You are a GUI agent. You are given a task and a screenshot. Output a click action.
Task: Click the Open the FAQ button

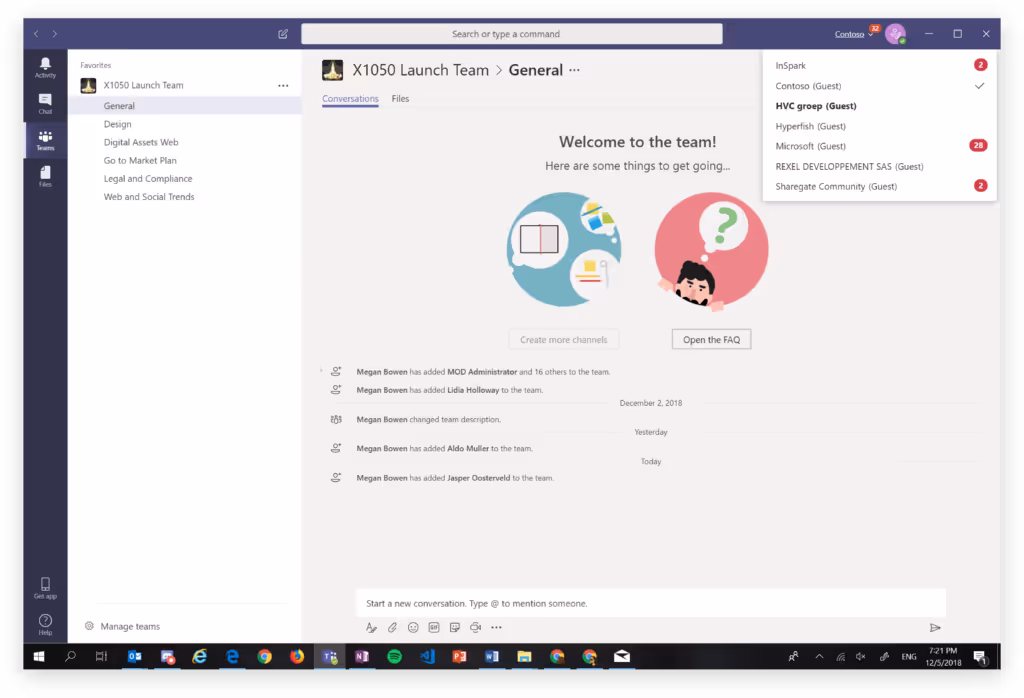[711, 340]
